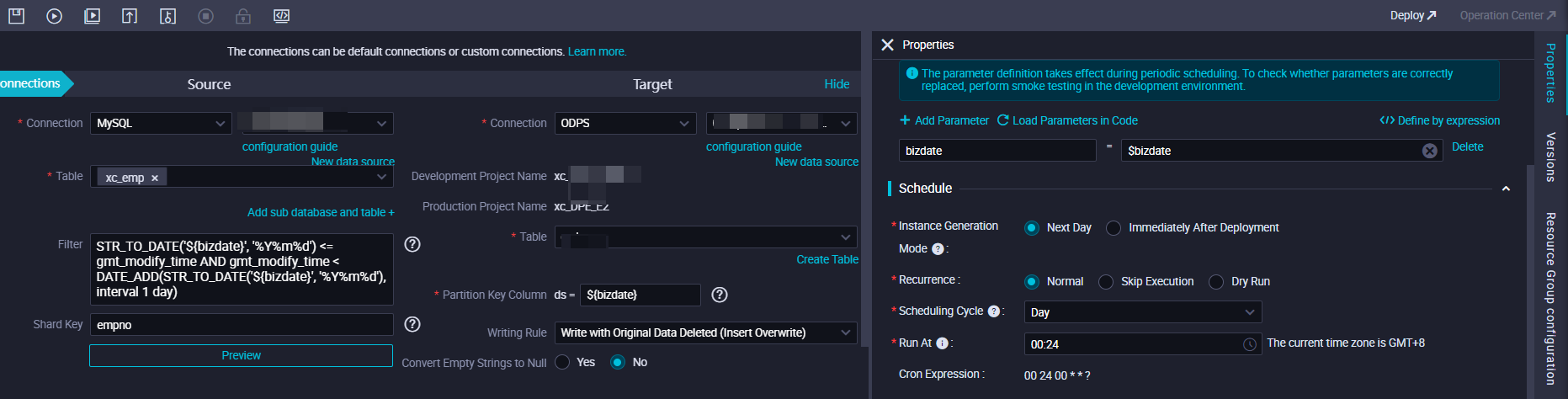1568x399 pixels.
Task: Open the Resource Group configuration tab
Action: 1550,298
